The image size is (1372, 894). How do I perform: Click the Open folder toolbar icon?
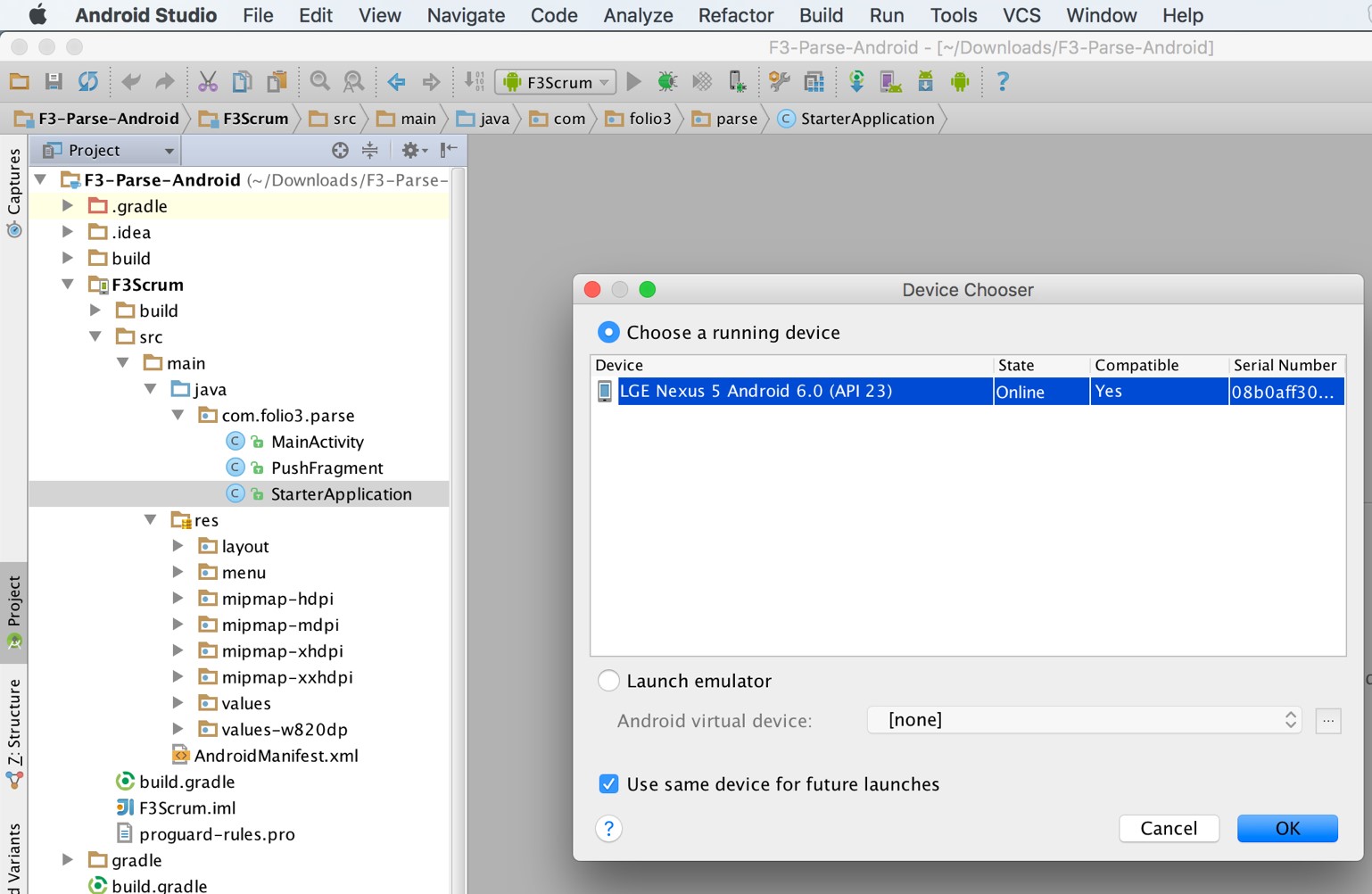[20, 82]
